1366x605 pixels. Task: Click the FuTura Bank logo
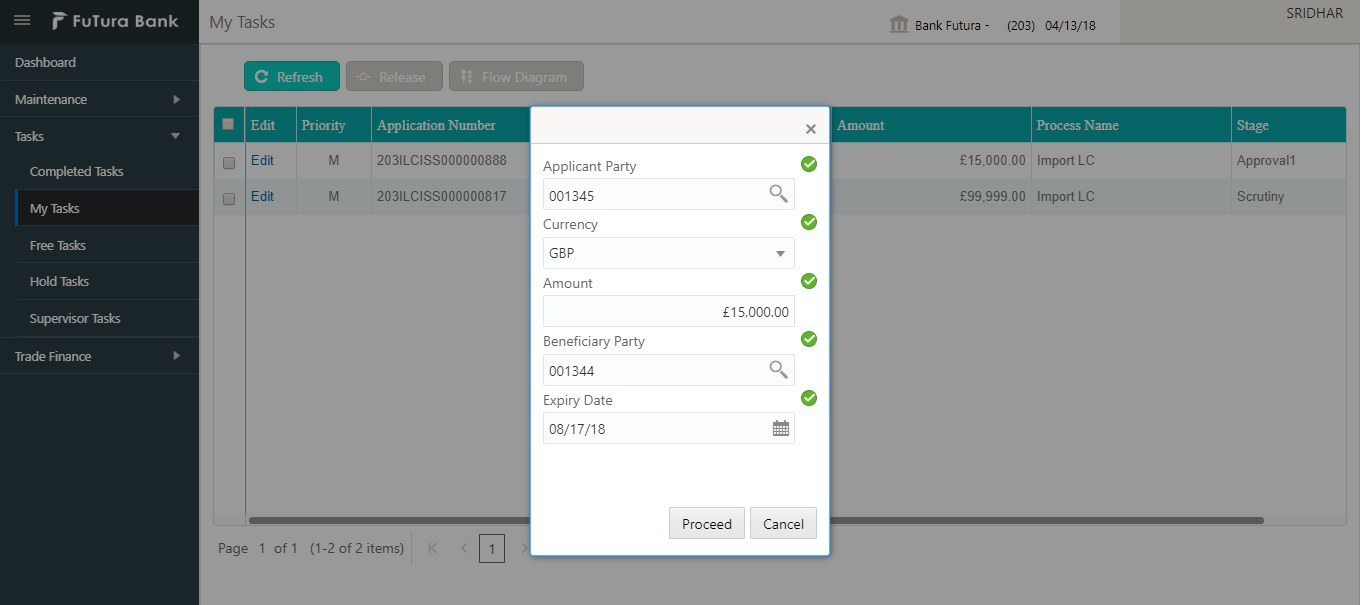coord(115,21)
